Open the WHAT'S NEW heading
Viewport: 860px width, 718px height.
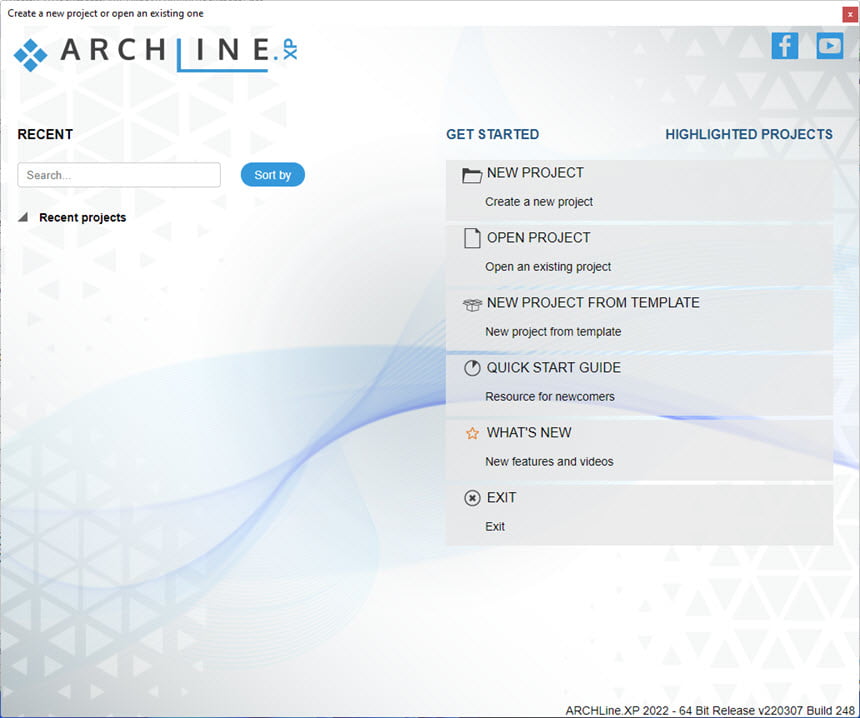coord(529,433)
